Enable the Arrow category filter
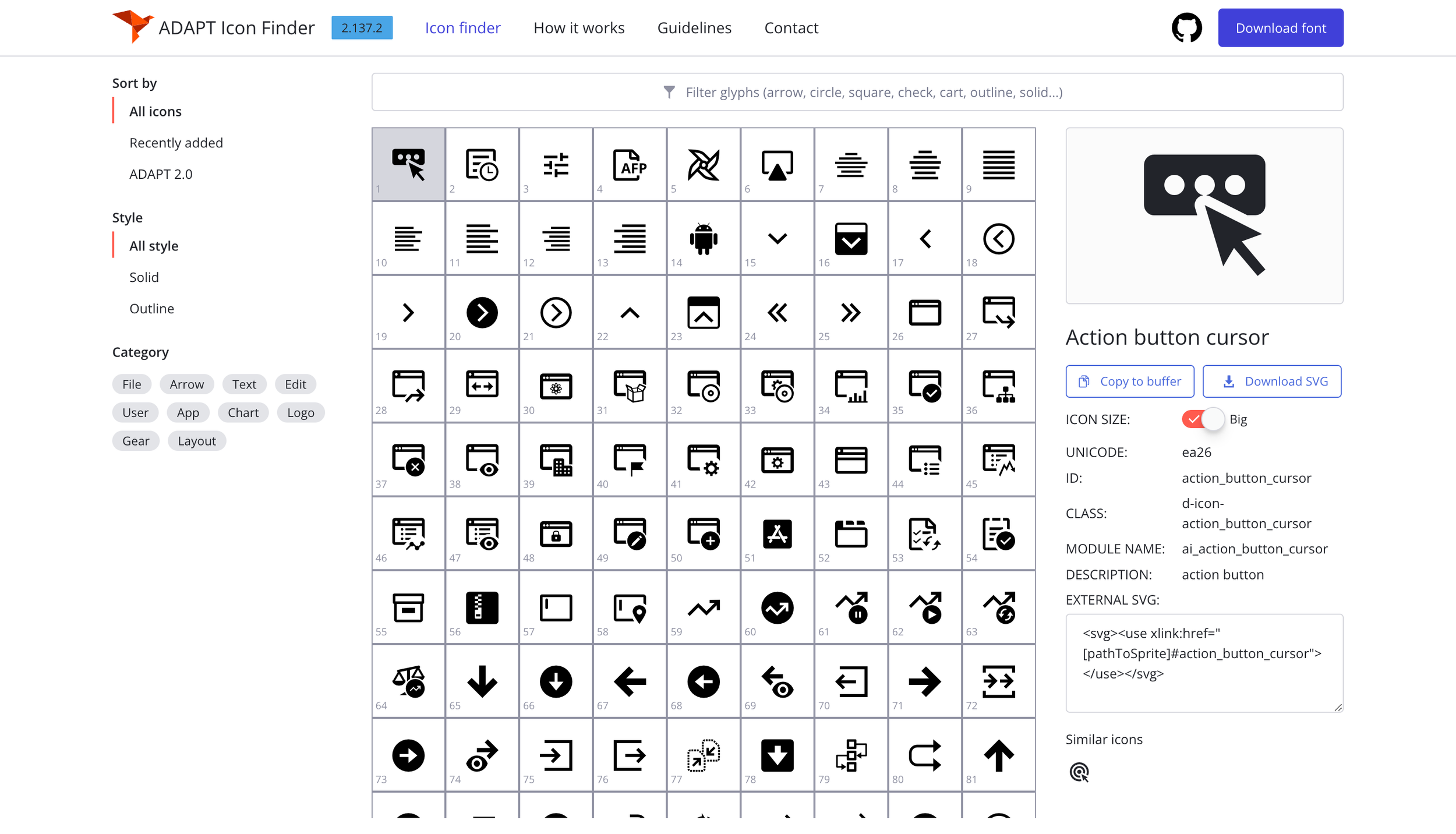 [186, 384]
